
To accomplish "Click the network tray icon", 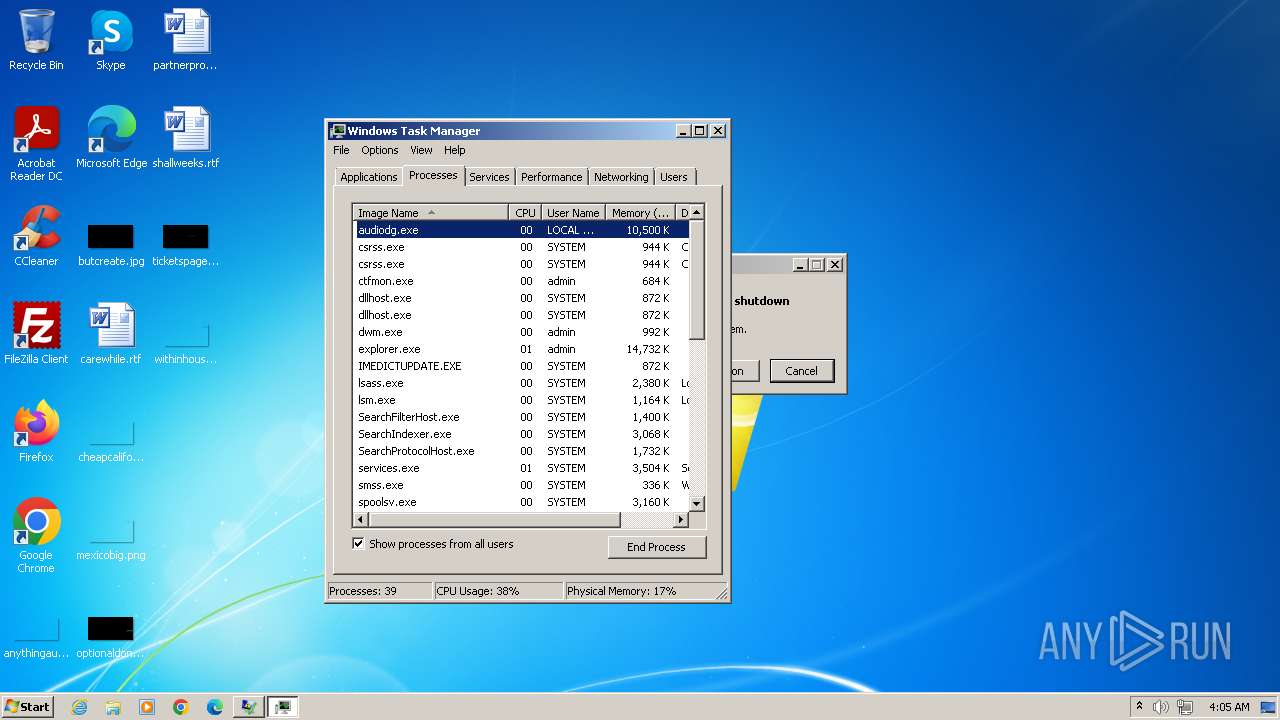I will click(1186, 707).
